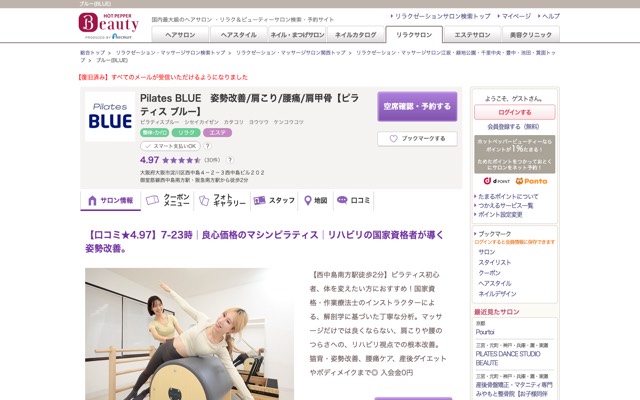640x400 pixels.
Task: Open ポイント設定変更 link
Action: pos(500,214)
